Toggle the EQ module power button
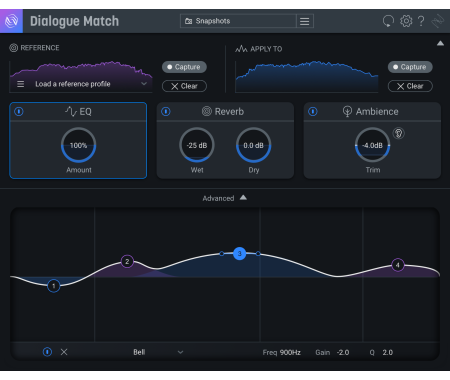The height and width of the screenshot is (380, 450). click(19, 111)
